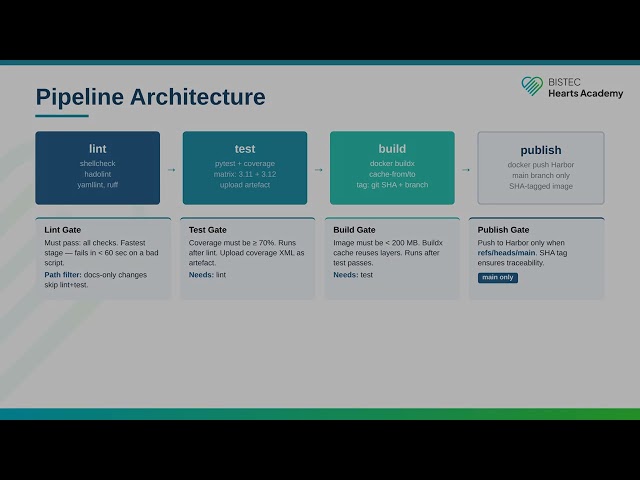640x480 pixels.
Task: Click 'Image must be < 200 MB' text
Action: 376,242
